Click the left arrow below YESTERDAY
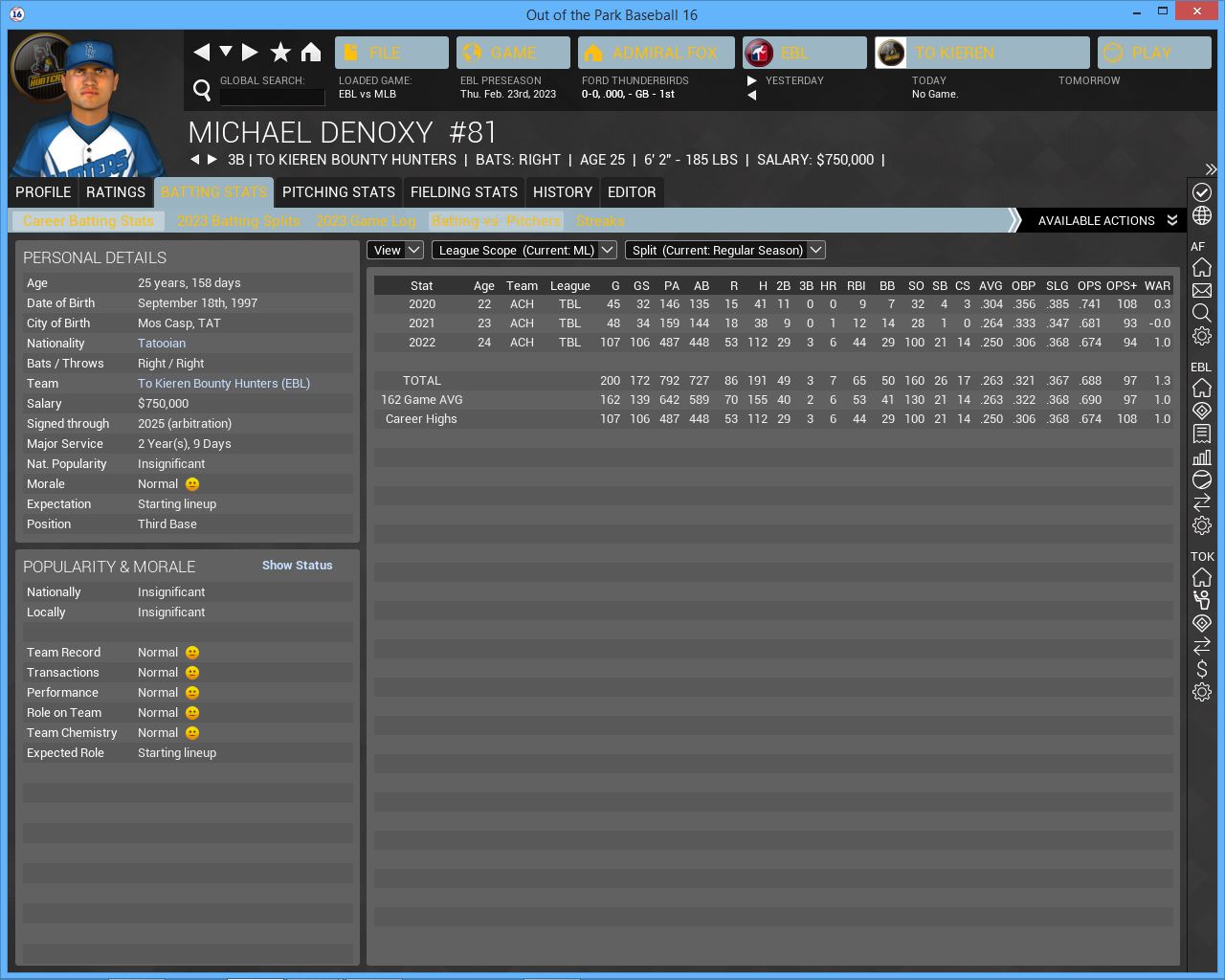This screenshot has height=980, width=1225. point(752,95)
